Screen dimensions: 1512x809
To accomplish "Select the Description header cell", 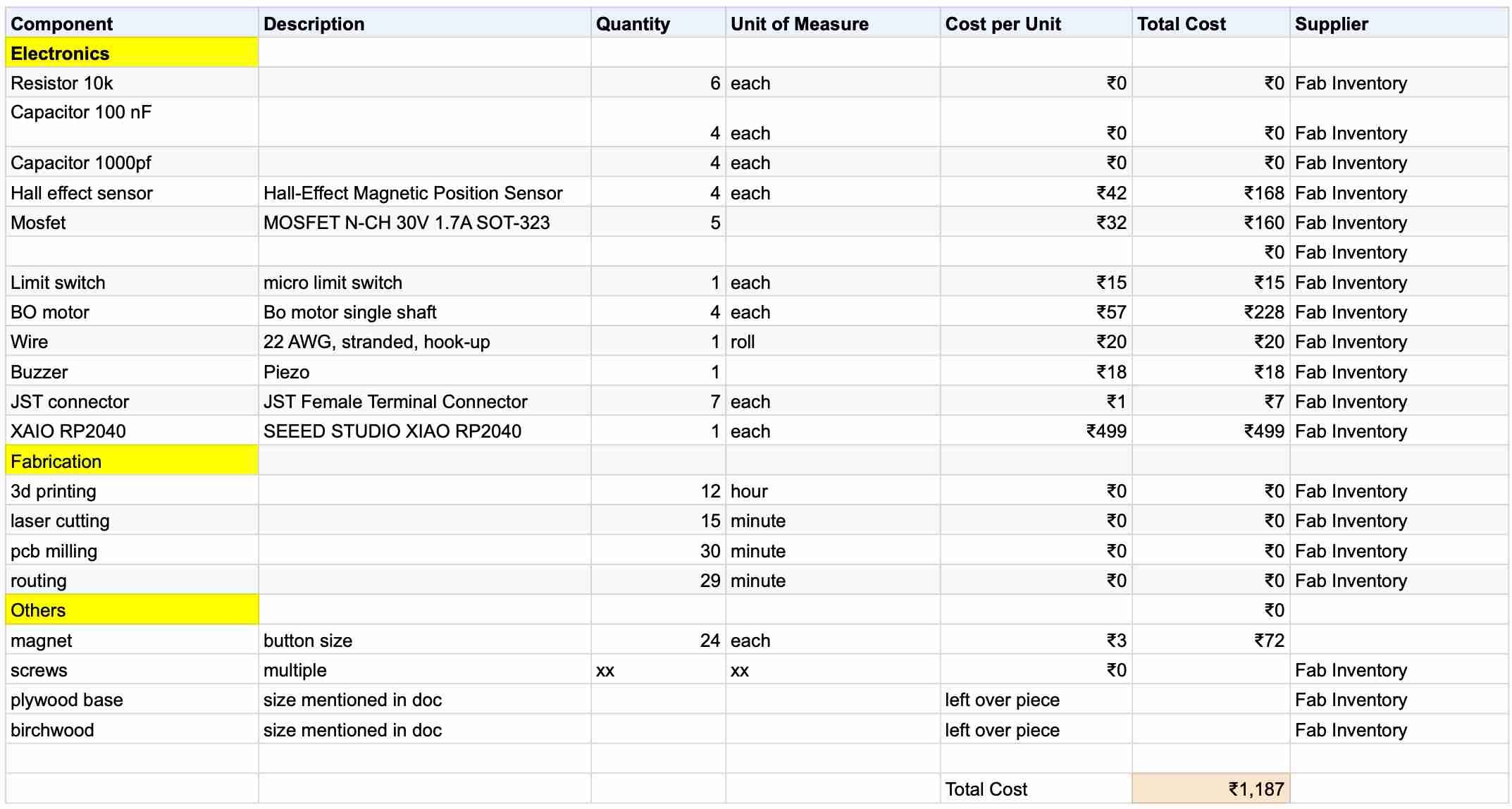I will tap(424, 23).
